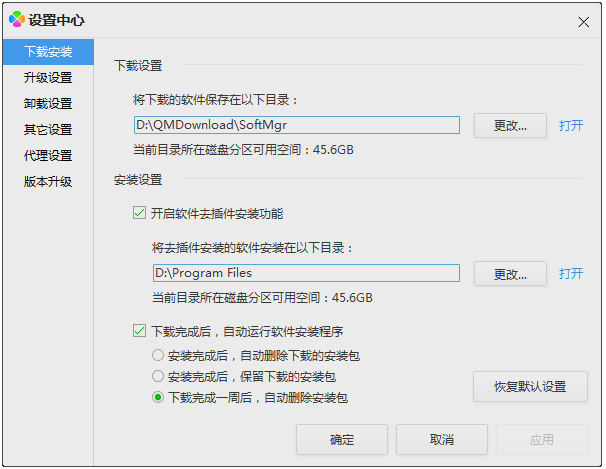
Task: Open the install folder via 打开 link
Action: [571, 273]
